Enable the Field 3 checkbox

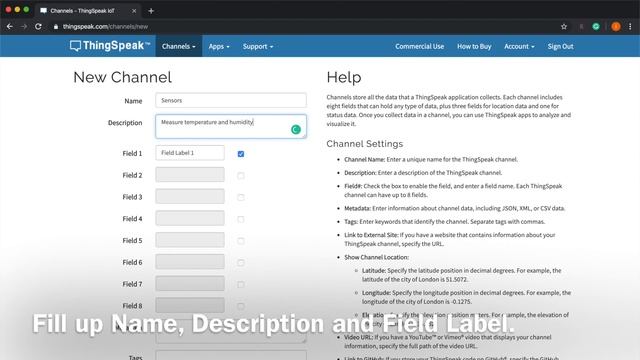click(241, 198)
